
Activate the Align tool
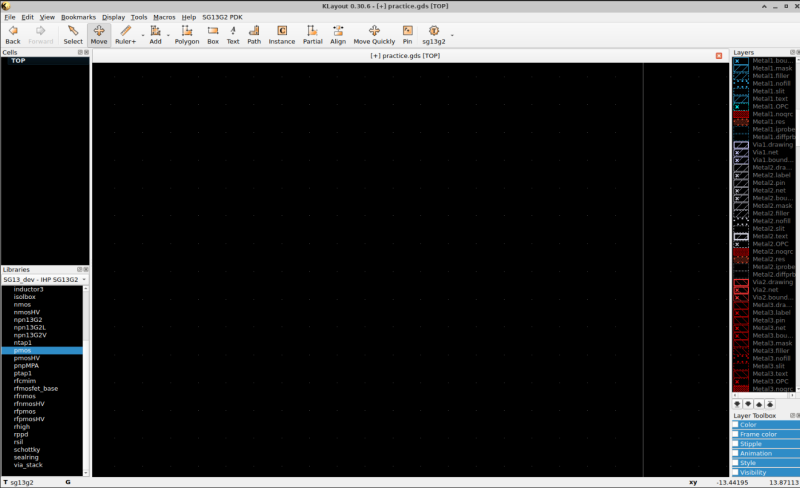coord(338,35)
